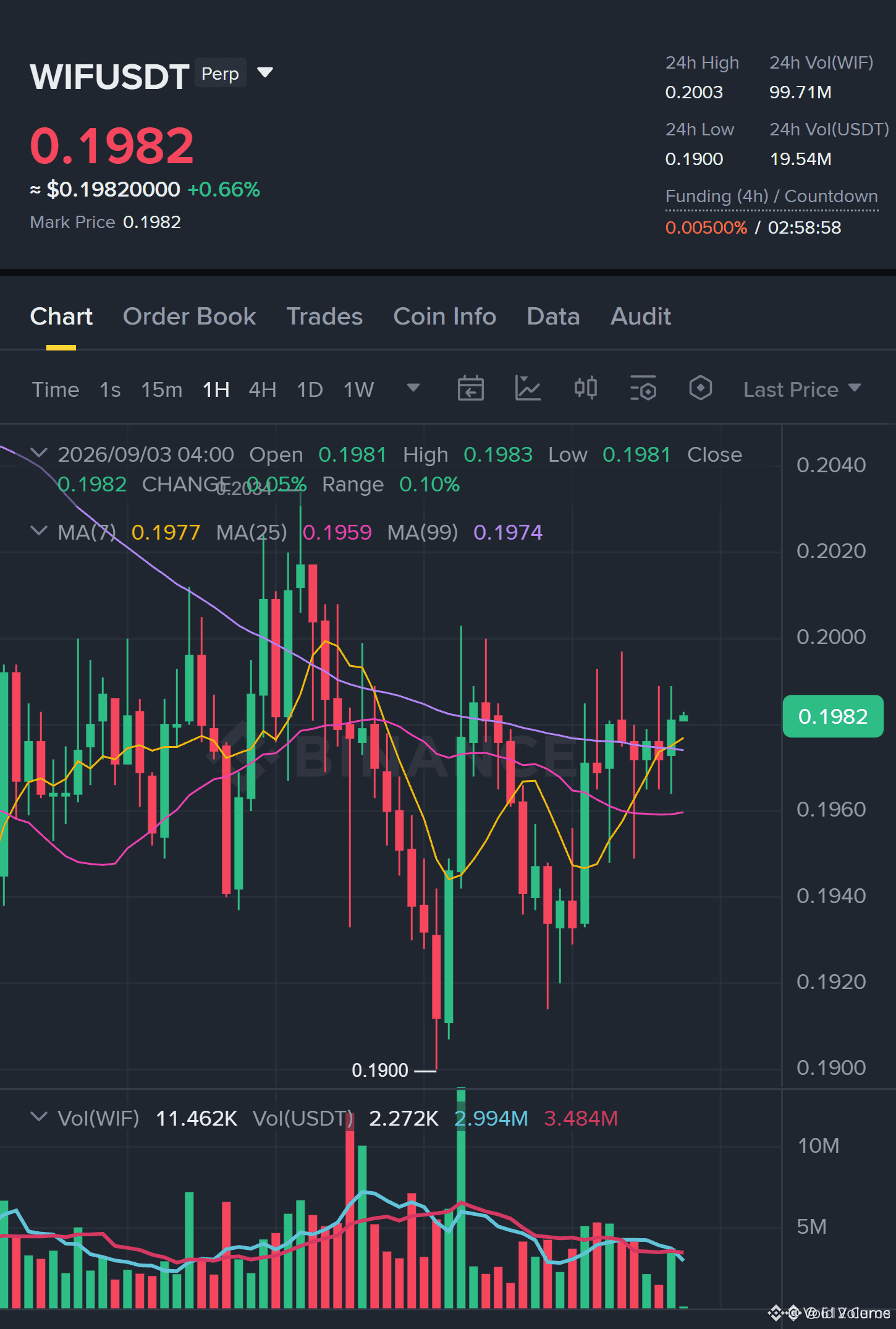Open the WIFUSDT Perp pair dropdown arrow
This screenshot has height=1329, width=896.
[265, 73]
